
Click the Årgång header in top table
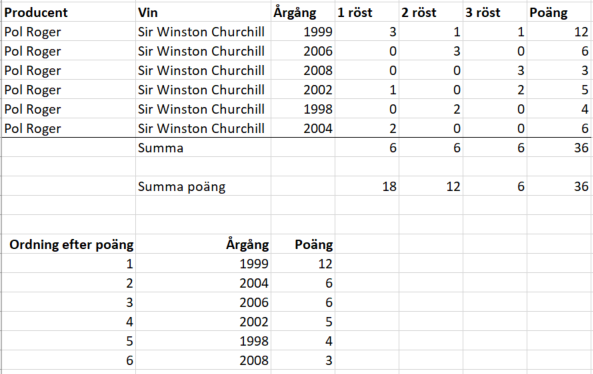pos(303,12)
